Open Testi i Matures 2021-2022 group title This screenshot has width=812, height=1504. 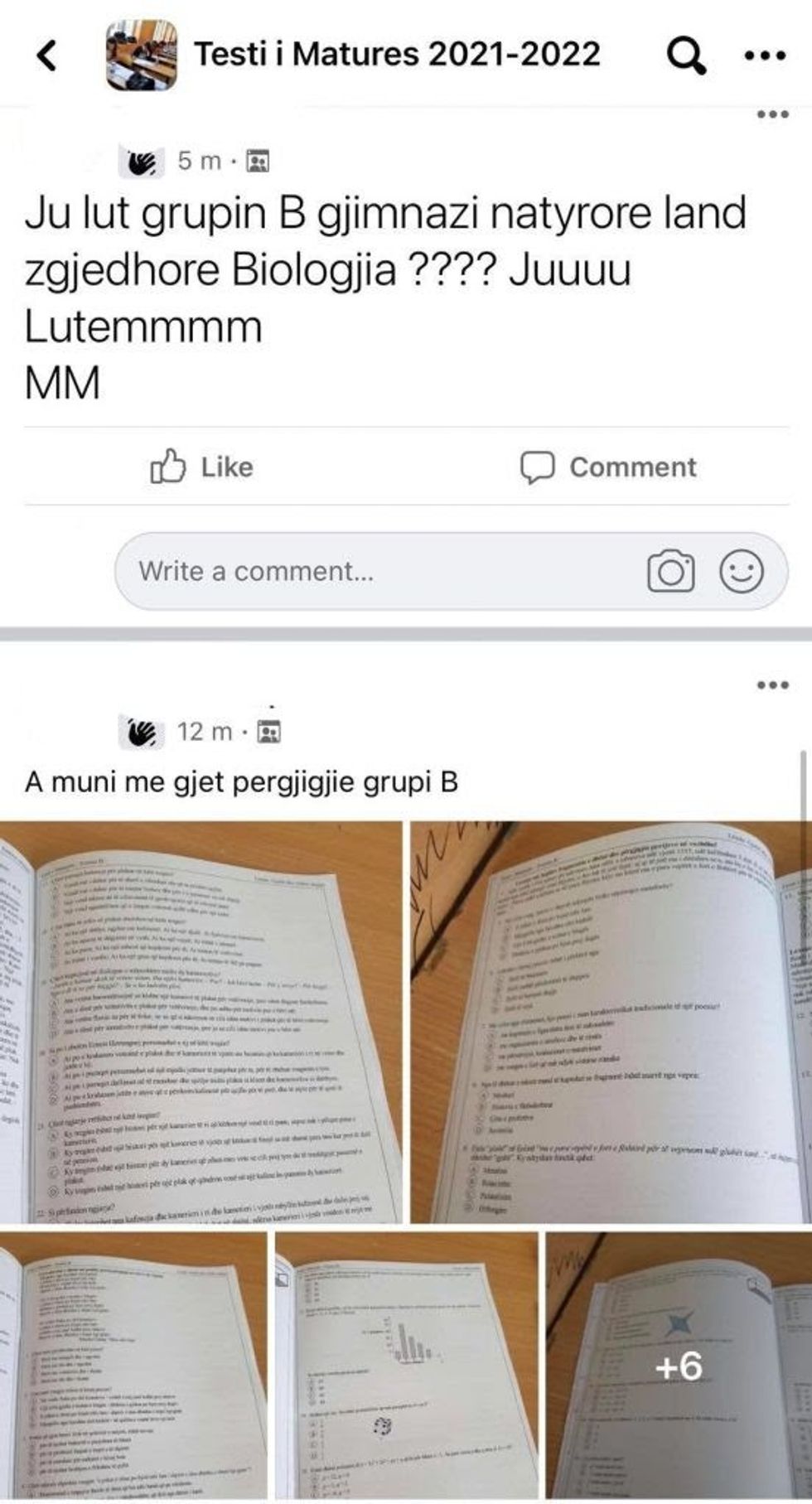(397, 54)
